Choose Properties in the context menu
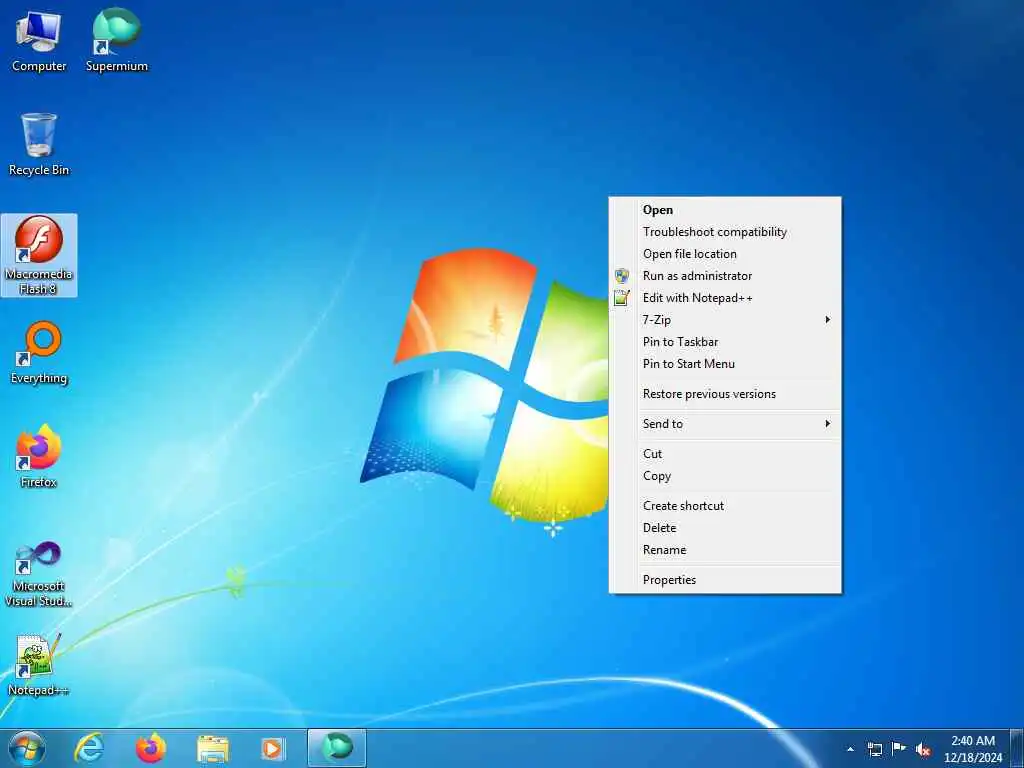 tap(725, 580)
